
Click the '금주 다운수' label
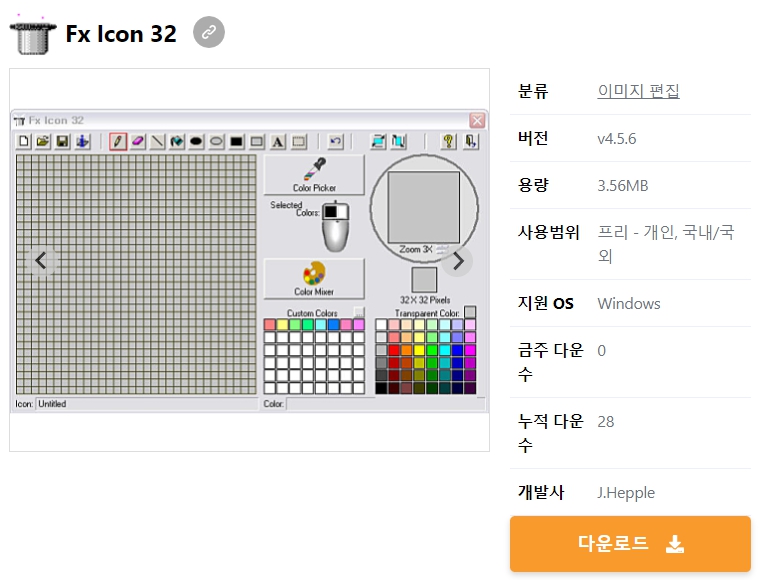click(551, 362)
